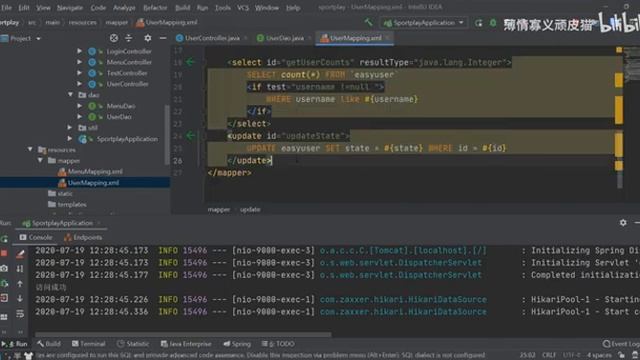Click the rerun icon beside run configuration
The height and width of the screenshot is (360, 640).
pos(478,23)
